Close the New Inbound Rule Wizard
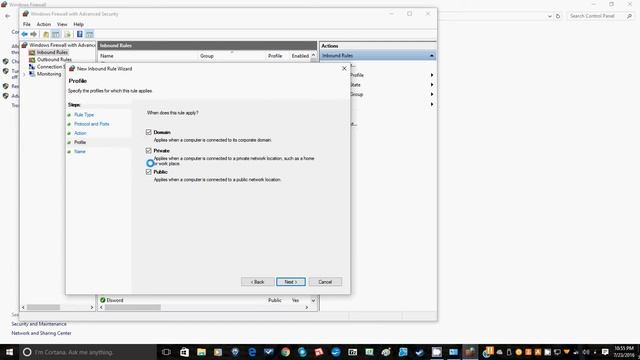 click(344, 69)
